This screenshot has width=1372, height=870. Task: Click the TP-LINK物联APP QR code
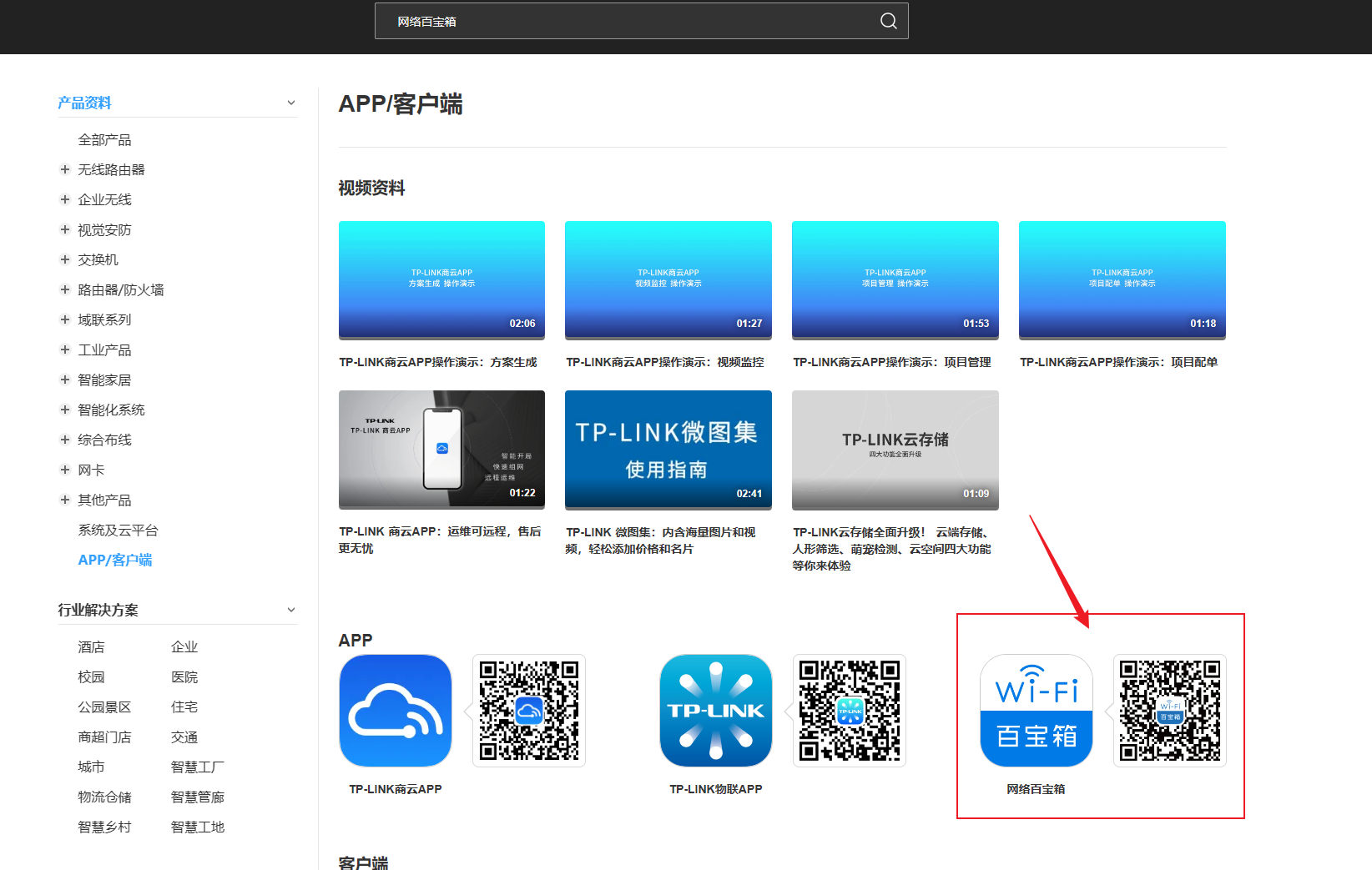click(850, 711)
